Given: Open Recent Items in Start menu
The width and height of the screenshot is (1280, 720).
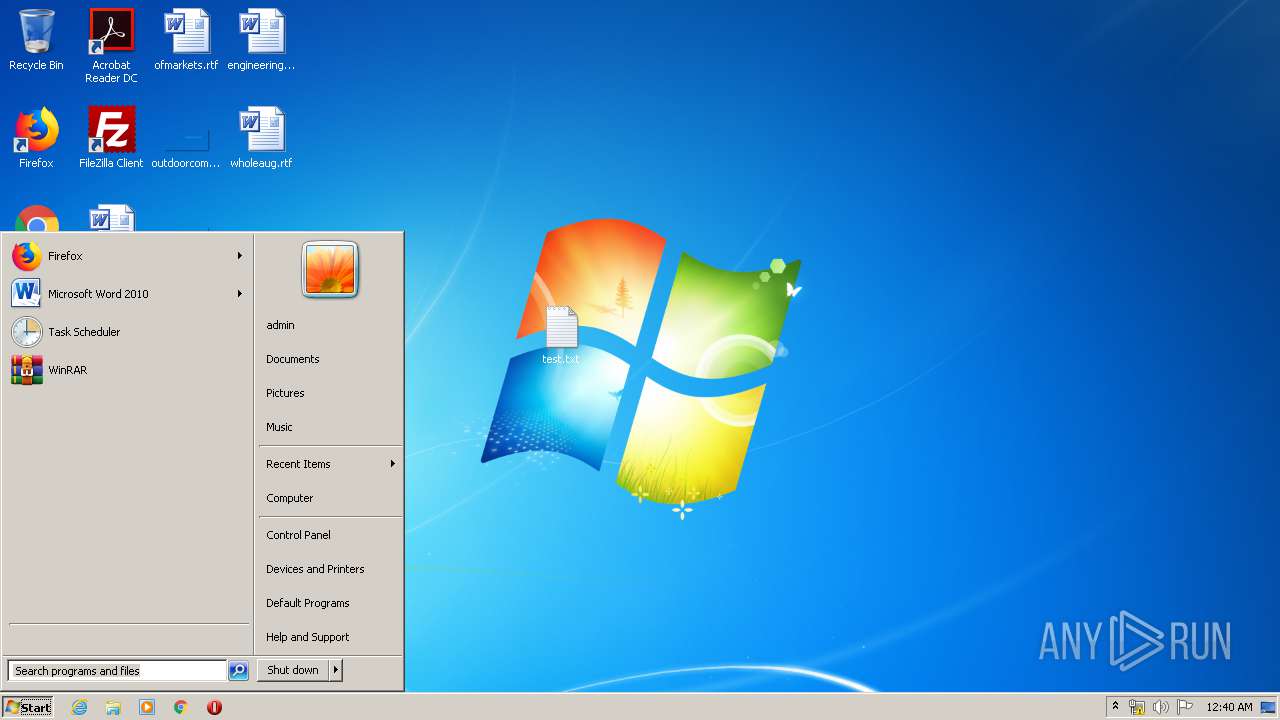Looking at the screenshot, I should tap(330, 464).
